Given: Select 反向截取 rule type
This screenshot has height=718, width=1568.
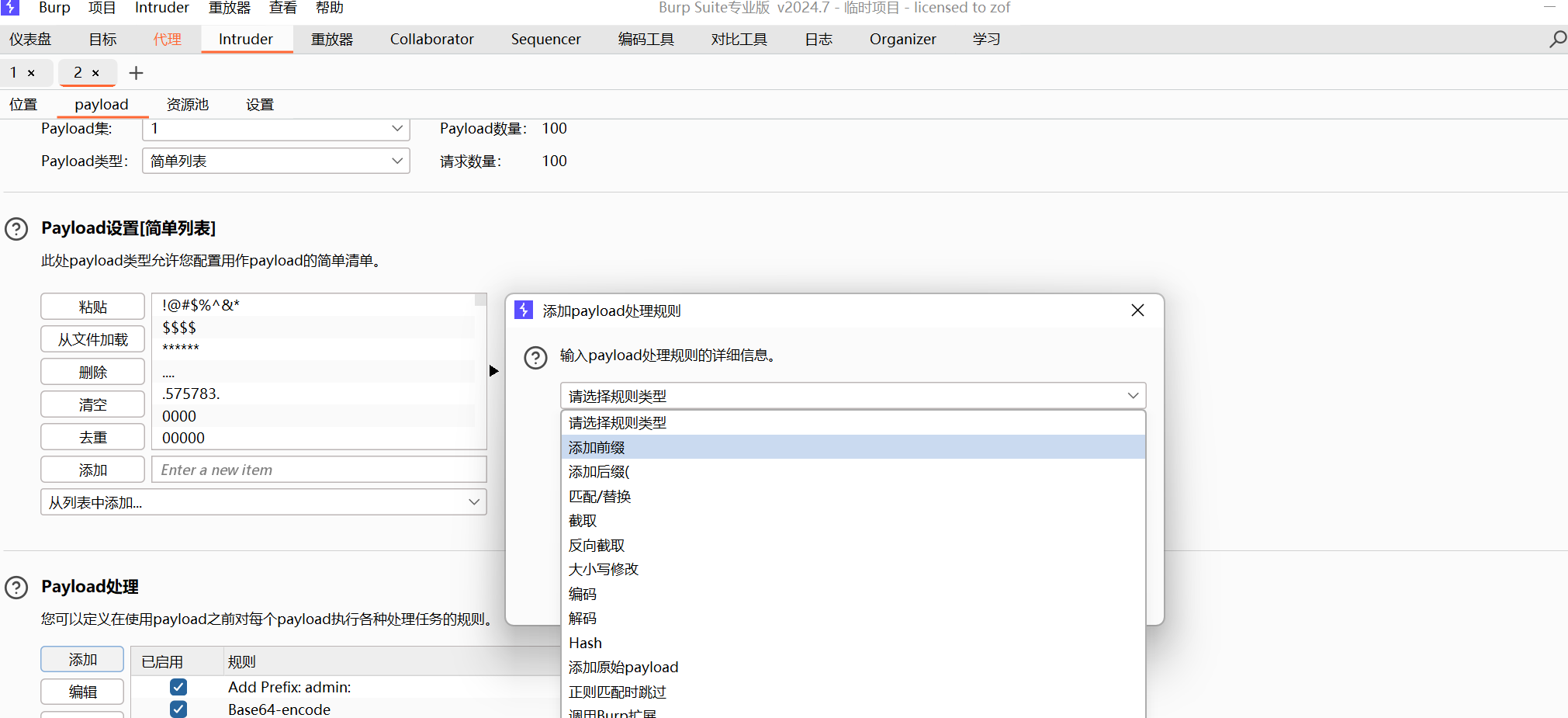Looking at the screenshot, I should click(x=853, y=545).
